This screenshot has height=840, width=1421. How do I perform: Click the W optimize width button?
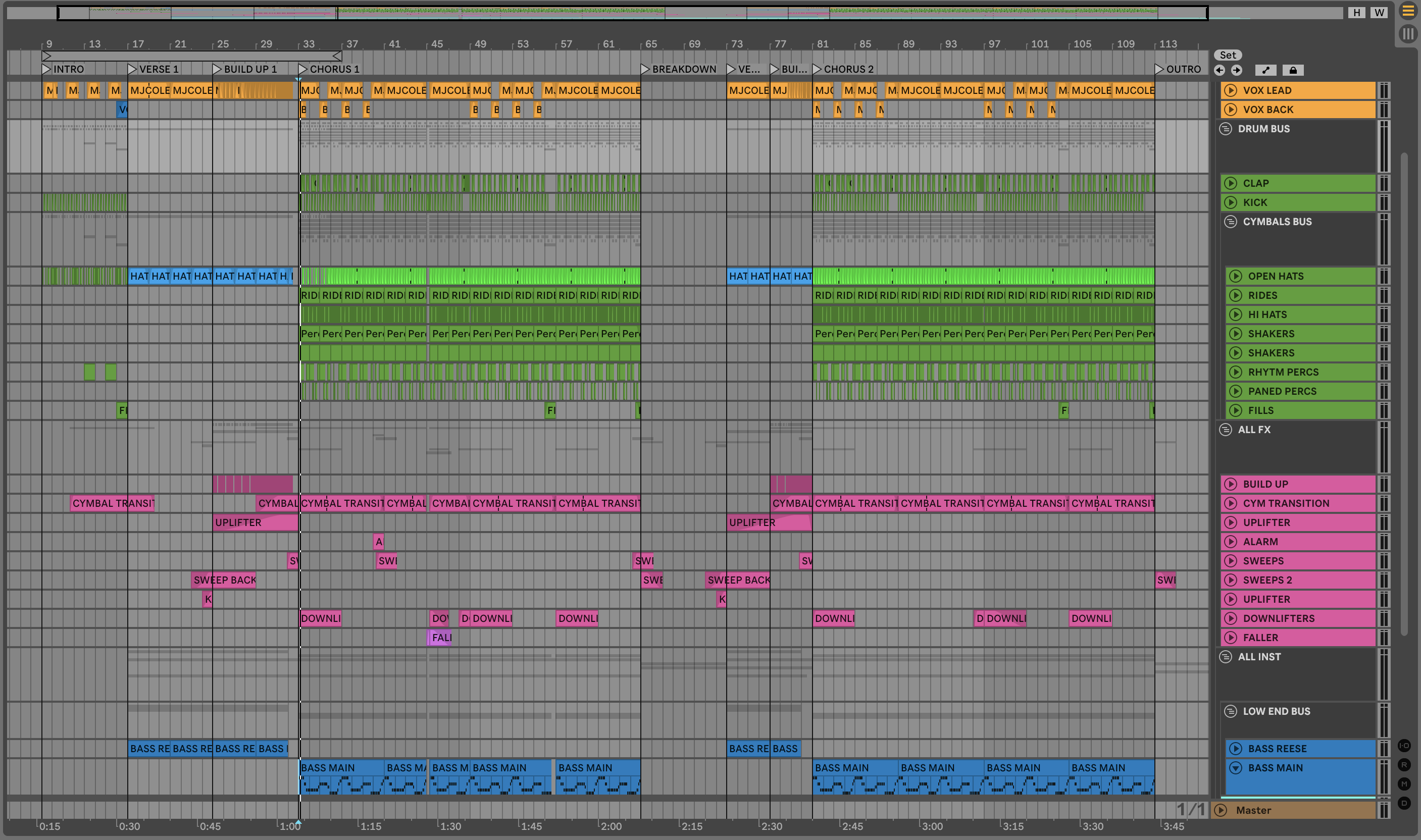pos(1379,13)
